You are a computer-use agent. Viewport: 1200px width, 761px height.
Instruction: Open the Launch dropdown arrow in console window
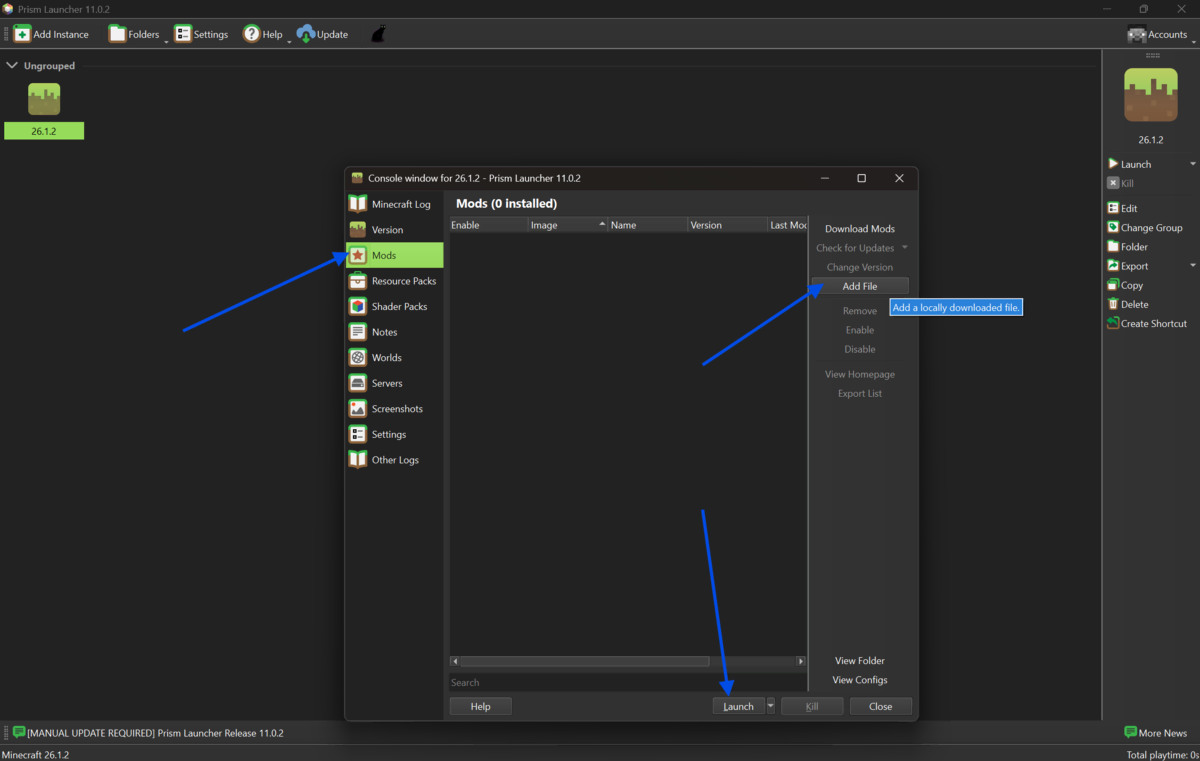pos(770,706)
